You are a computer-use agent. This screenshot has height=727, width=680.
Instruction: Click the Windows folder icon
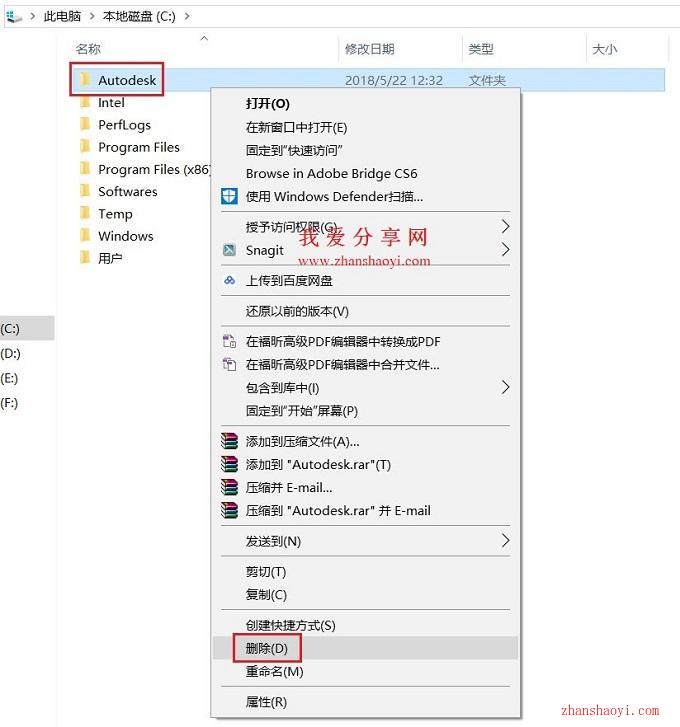point(85,236)
